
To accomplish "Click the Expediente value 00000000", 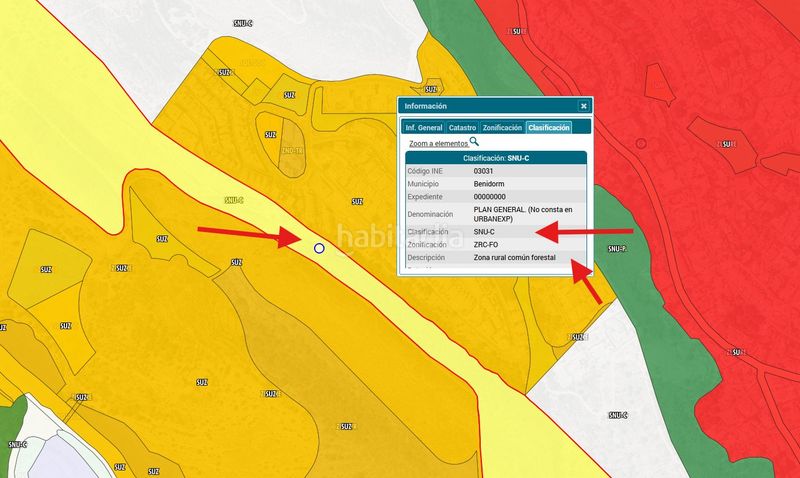I will (x=490, y=196).
